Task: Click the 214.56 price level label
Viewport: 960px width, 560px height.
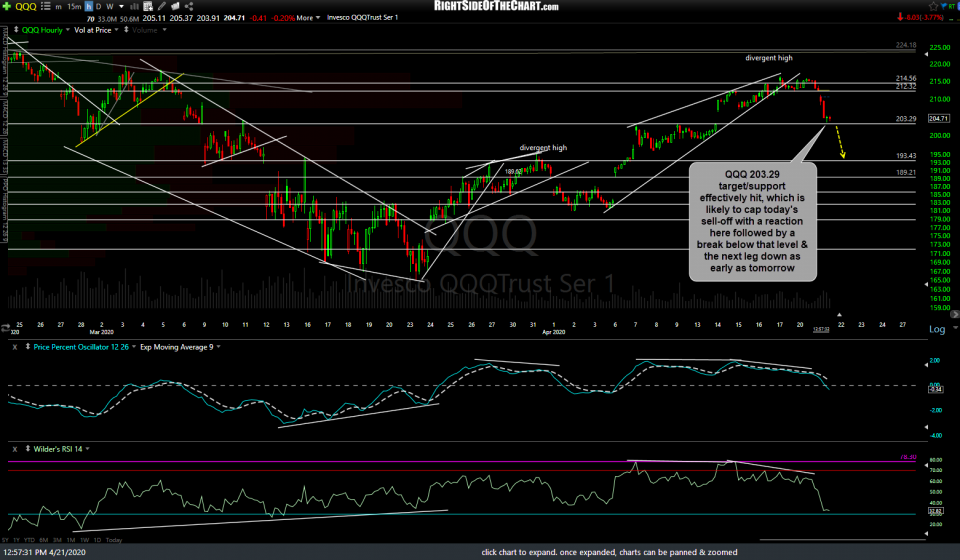Action: coord(906,78)
